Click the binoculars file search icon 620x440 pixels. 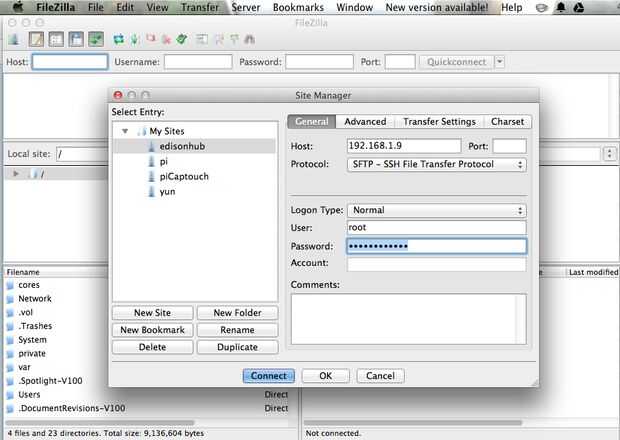(250, 39)
